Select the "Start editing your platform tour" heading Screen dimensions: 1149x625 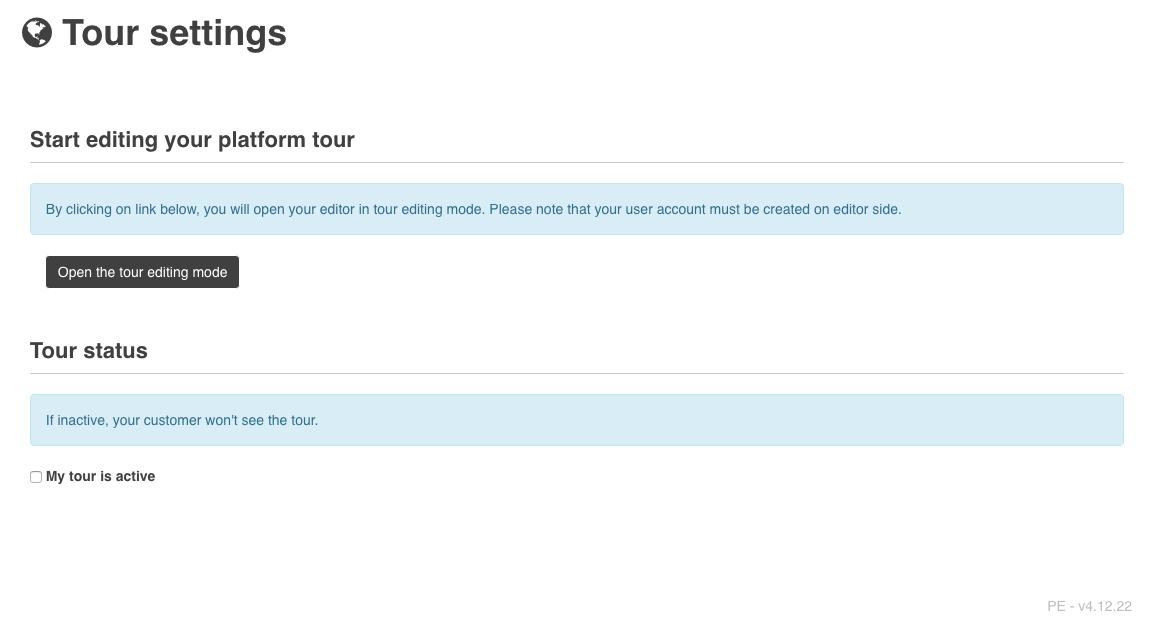(192, 140)
